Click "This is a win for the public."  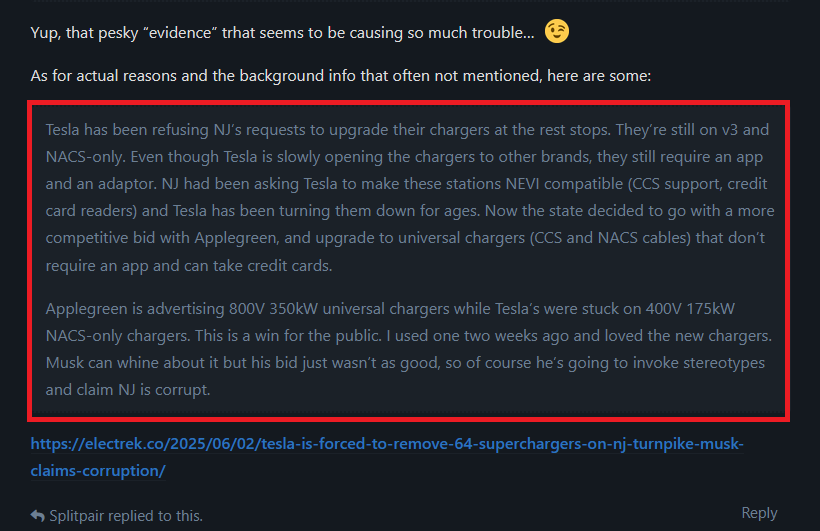coord(288,336)
